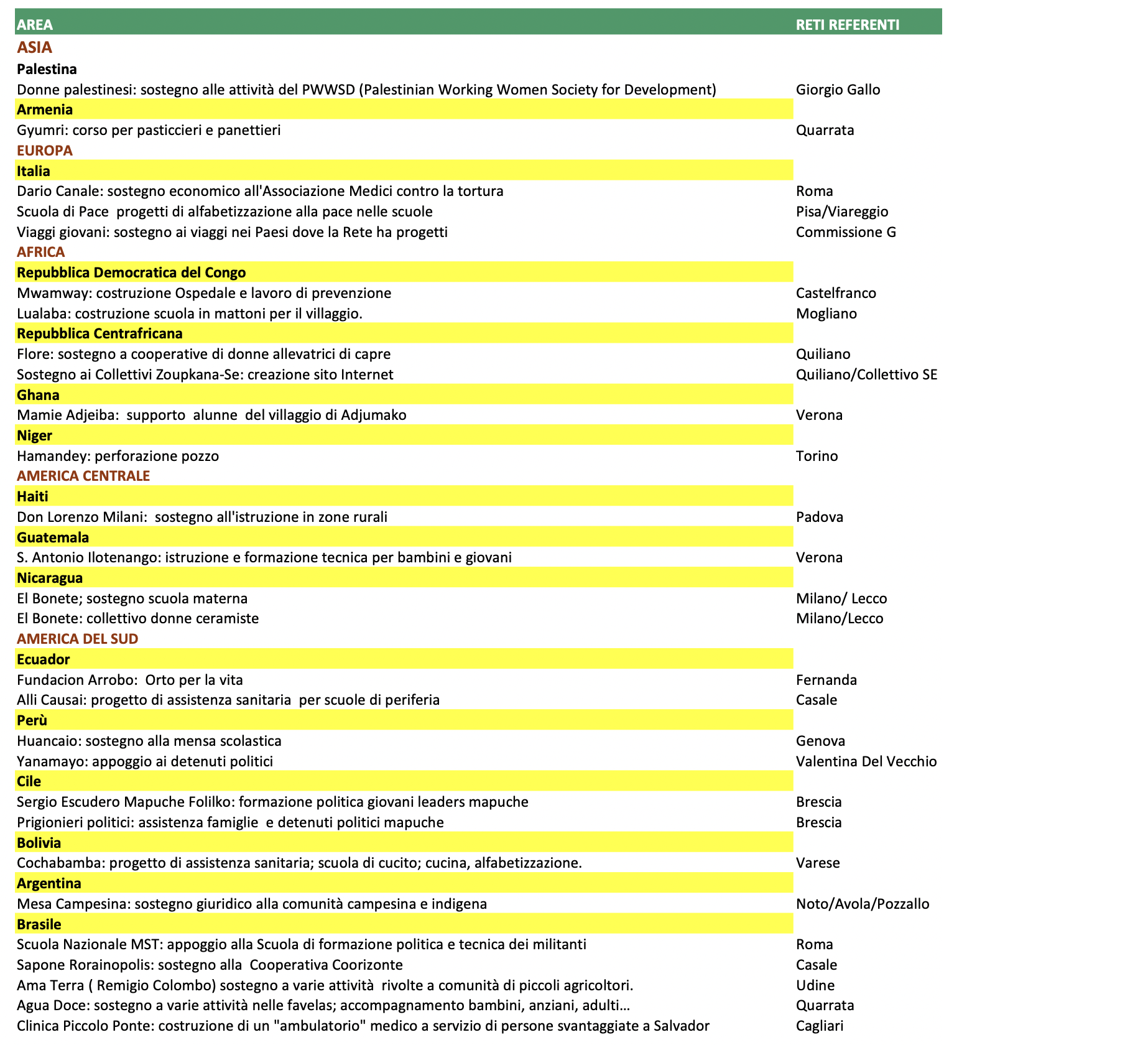Click the Donne palestinesi PWWSD project row
Image resolution: width=1148 pixels, height=1045 pixels.
point(366,90)
